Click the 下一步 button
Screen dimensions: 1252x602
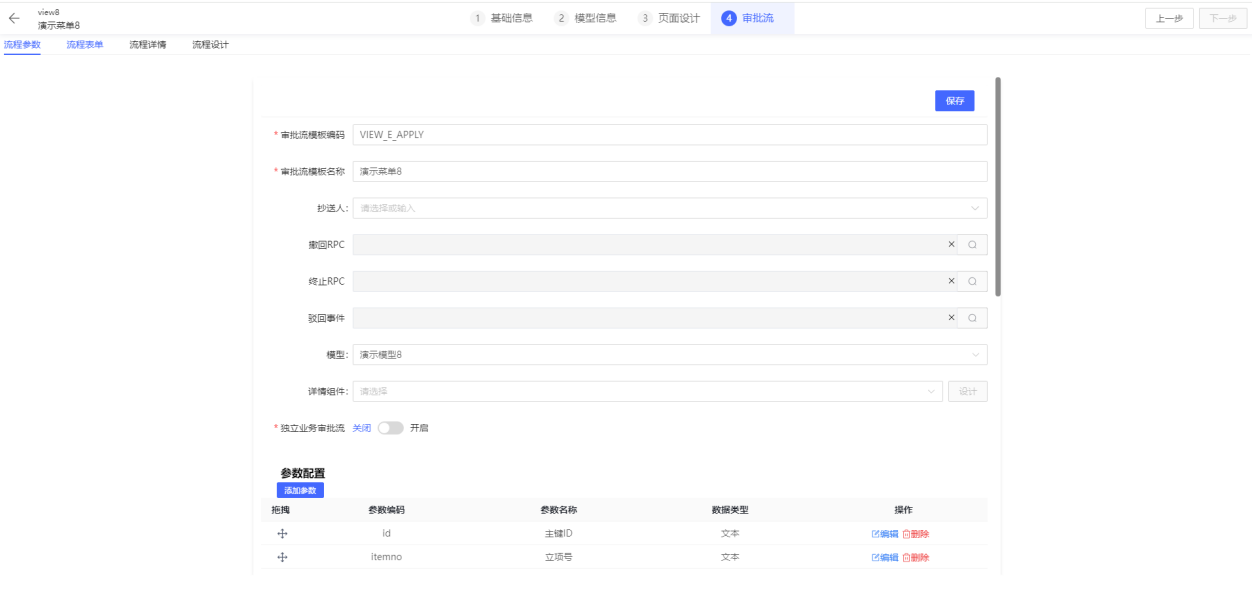pyautogui.click(x=1222, y=18)
